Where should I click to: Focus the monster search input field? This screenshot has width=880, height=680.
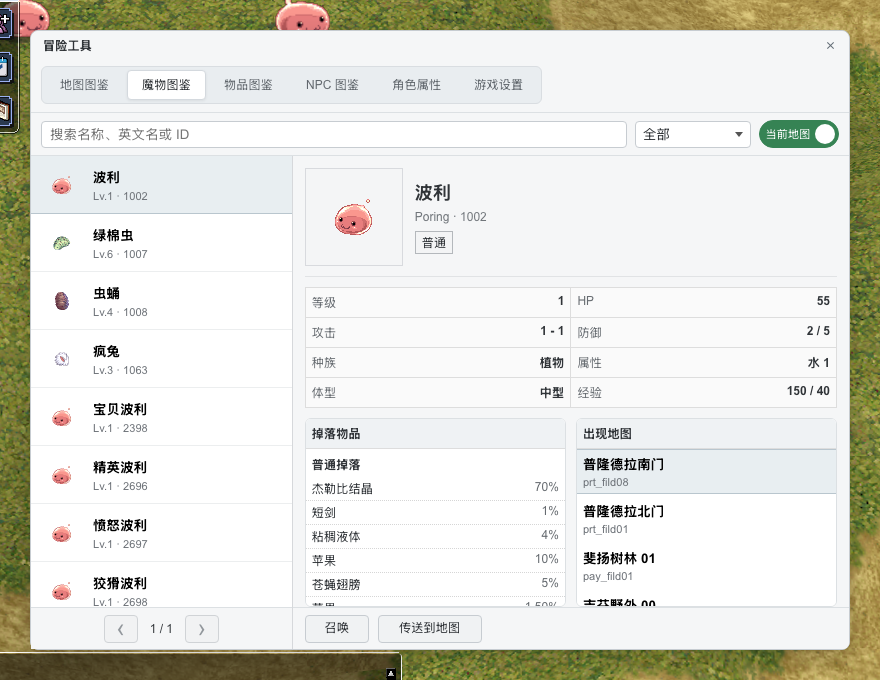(x=334, y=135)
